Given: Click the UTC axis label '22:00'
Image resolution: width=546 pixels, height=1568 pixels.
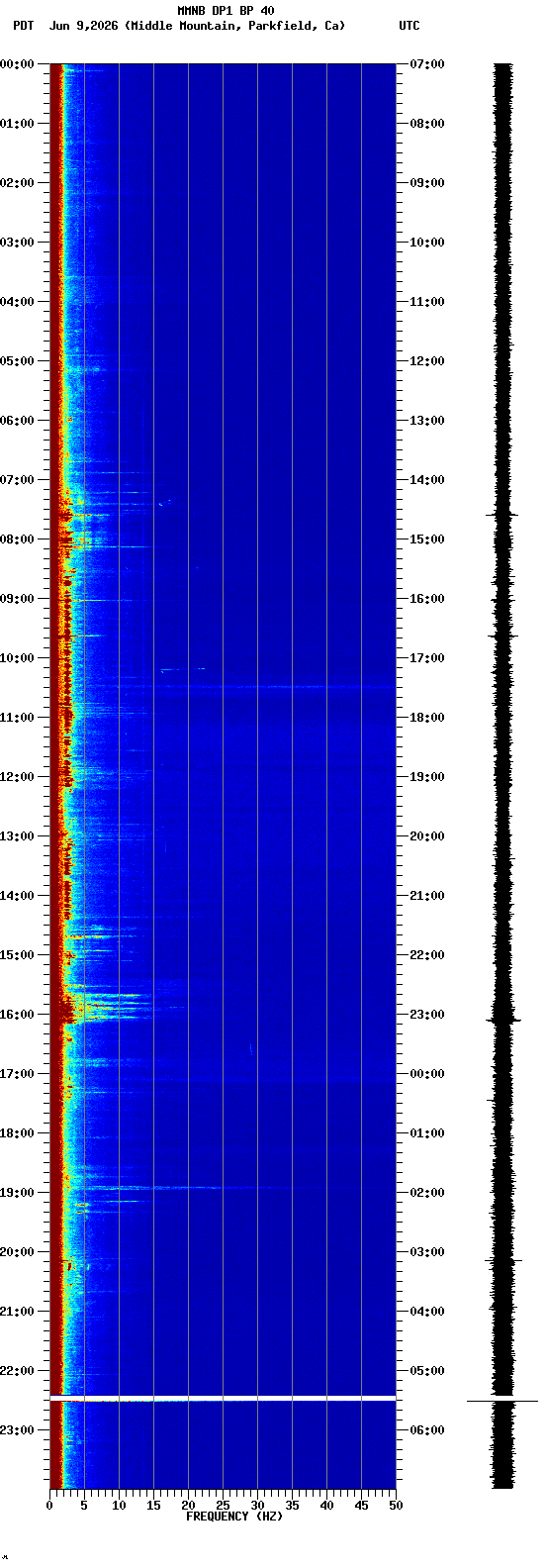Looking at the screenshot, I should 427,955.
